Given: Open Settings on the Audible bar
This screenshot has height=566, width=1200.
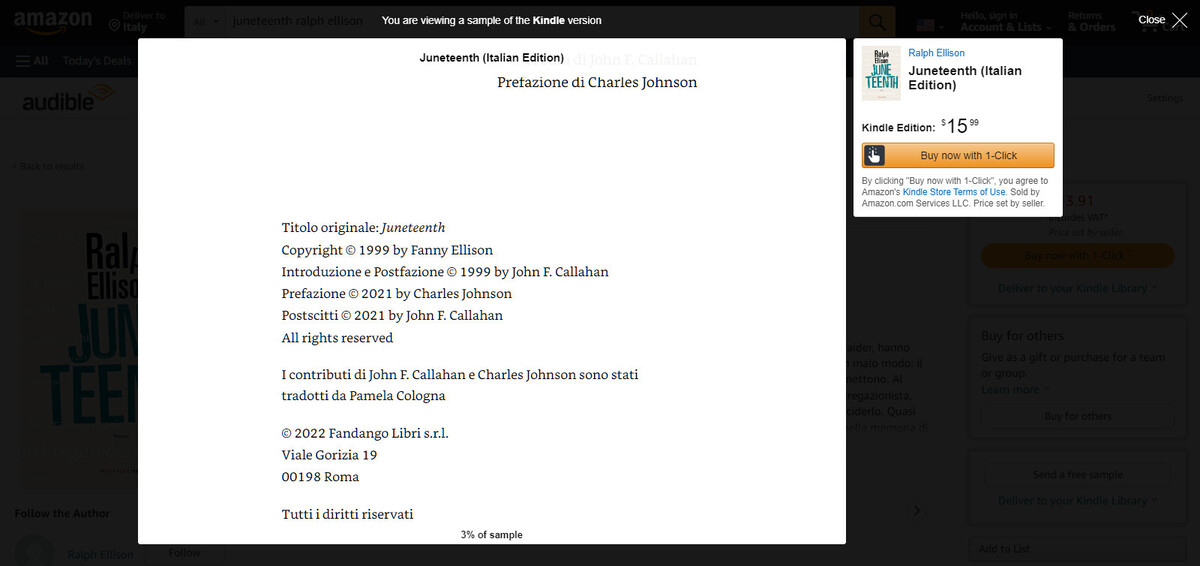Looking at the screenshot, I should 1165,98.
